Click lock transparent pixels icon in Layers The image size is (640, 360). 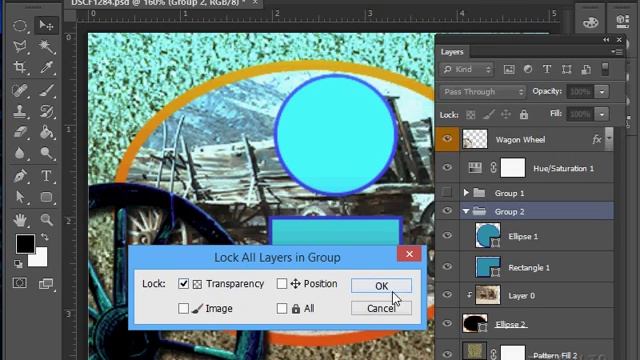[471, 115]
